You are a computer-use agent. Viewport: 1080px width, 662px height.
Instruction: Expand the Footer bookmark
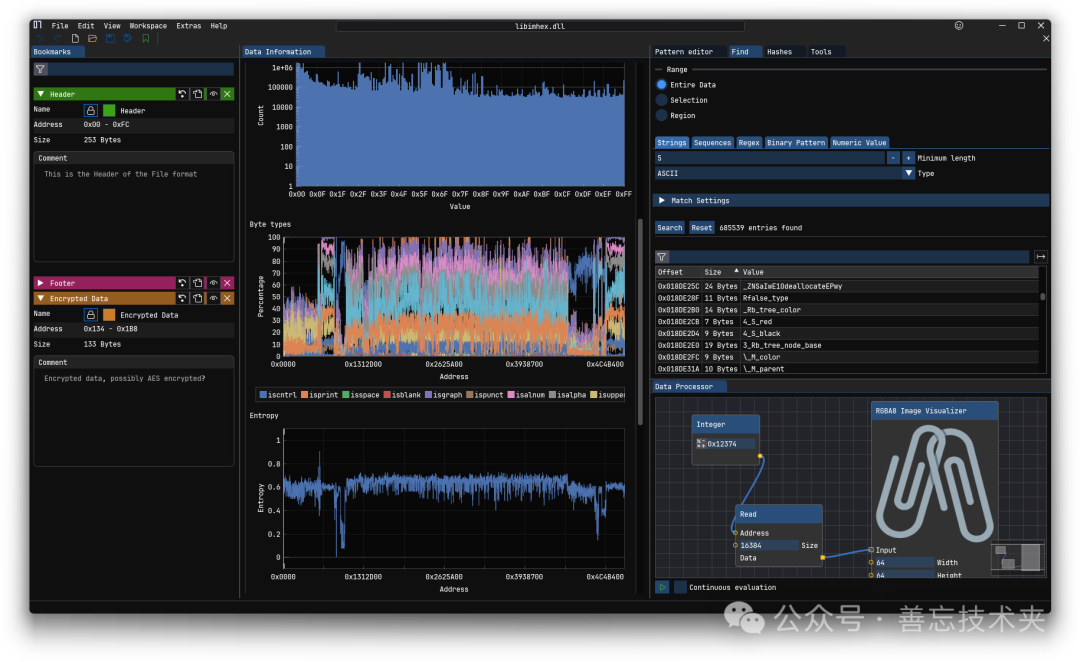40,283
